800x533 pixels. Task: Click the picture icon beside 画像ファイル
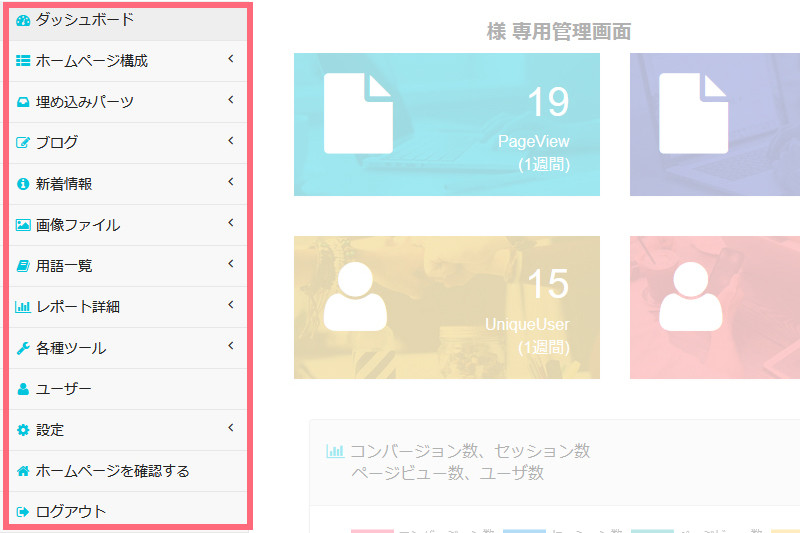point(23,225)
